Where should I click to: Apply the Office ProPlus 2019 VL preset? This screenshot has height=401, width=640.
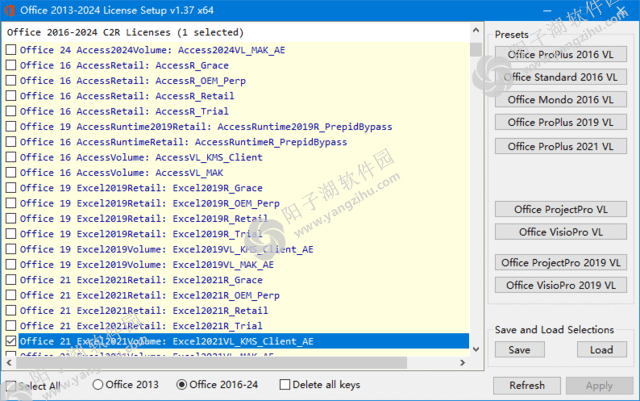click(561, 122)
